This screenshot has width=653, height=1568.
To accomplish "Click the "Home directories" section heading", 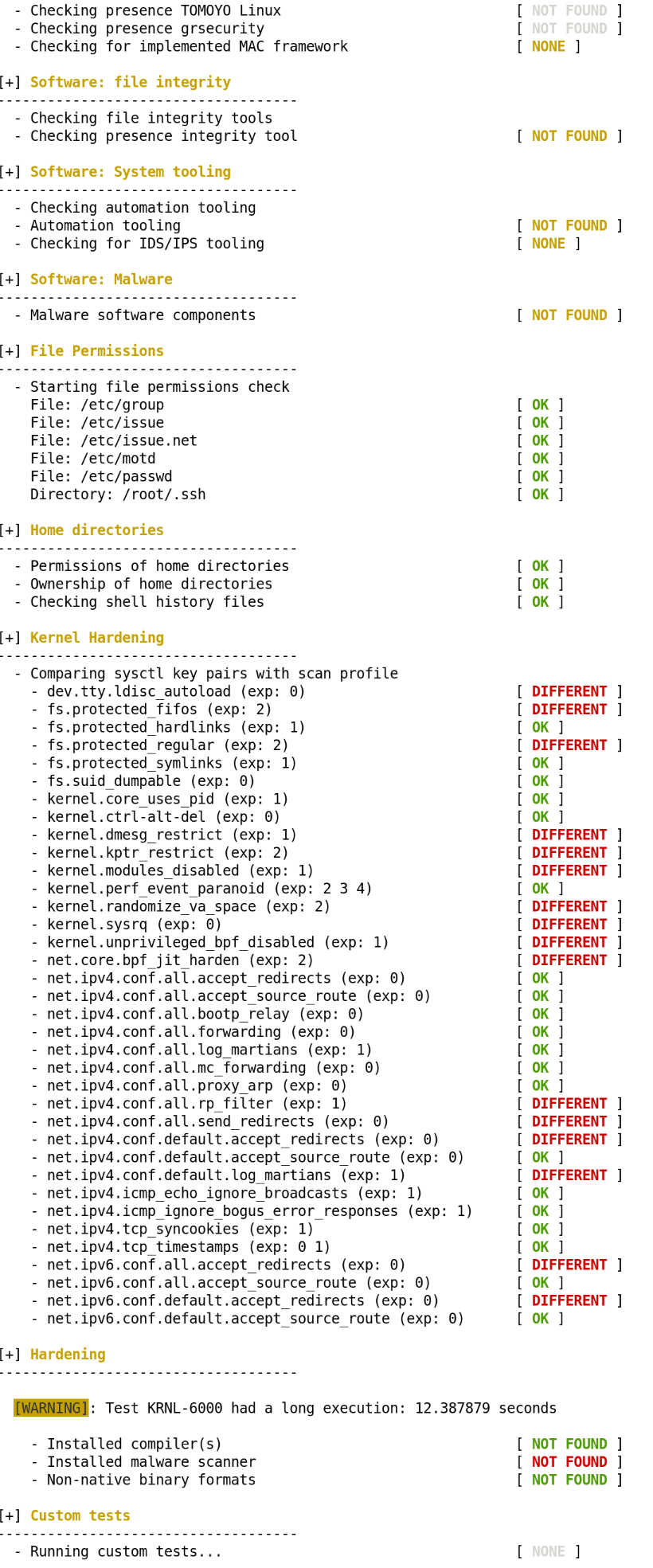I will tap(96, 530).
